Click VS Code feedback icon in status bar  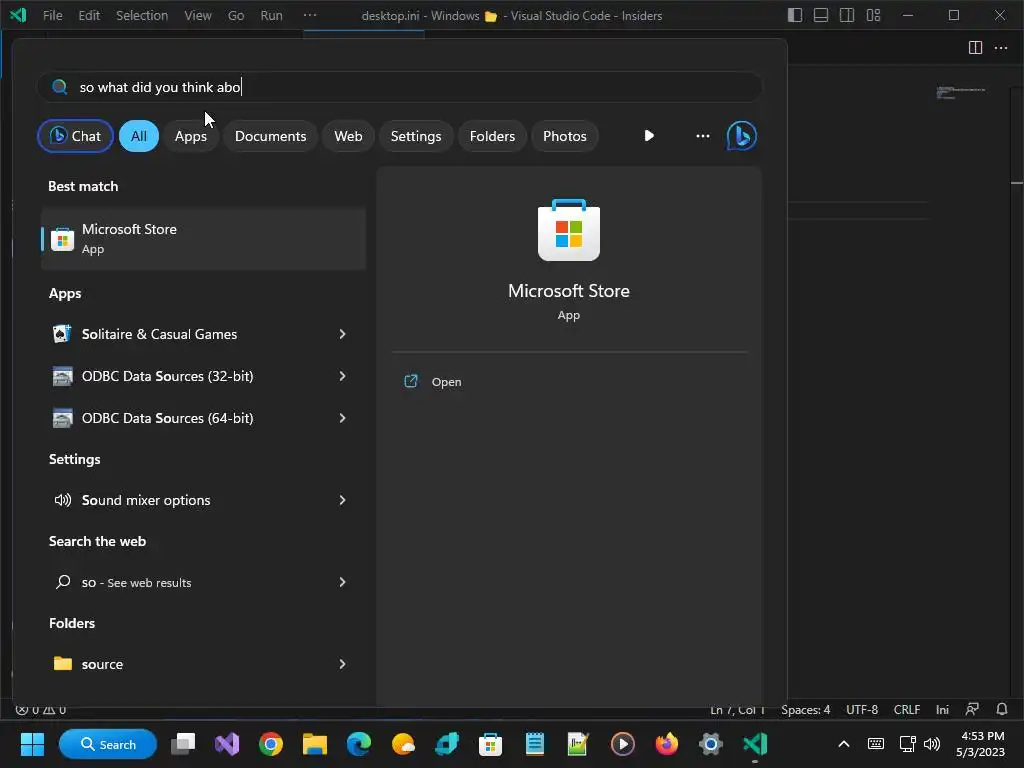pyautogui.click(x=972, y=709)
